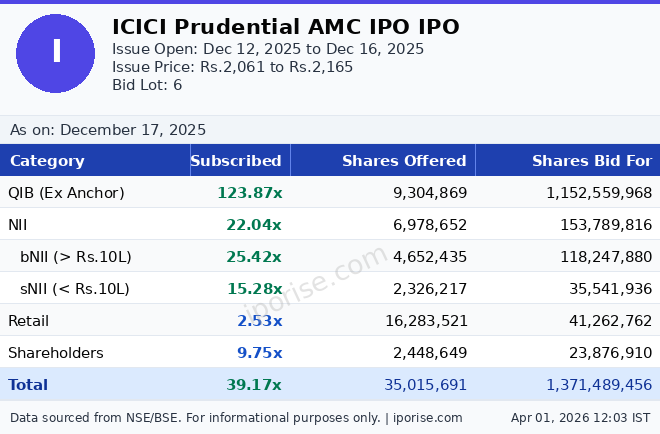This screenshot has width=660, height=434.
Task: Click the 9.75x Shareholders subscription value
Action: [259, 353]
